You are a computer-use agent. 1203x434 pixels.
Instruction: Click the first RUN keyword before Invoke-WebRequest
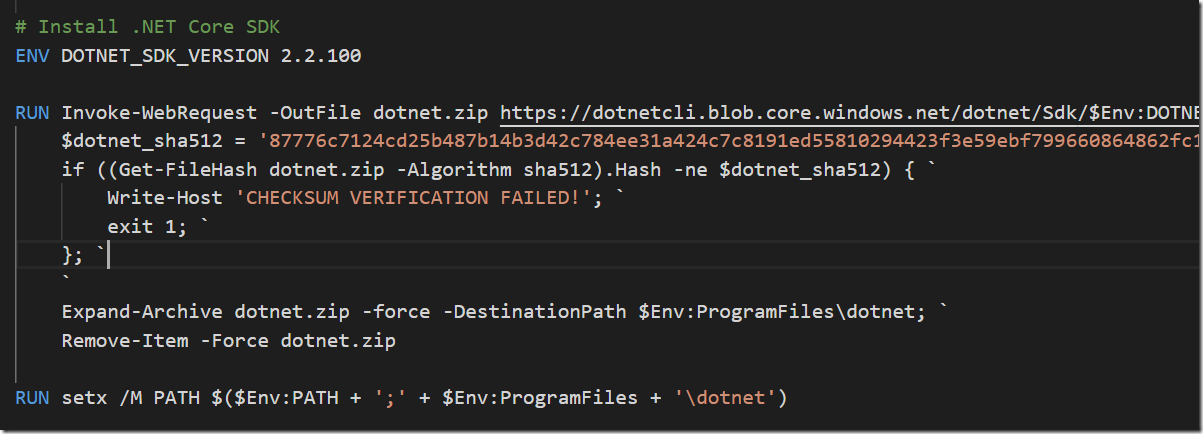coord(33,112)
